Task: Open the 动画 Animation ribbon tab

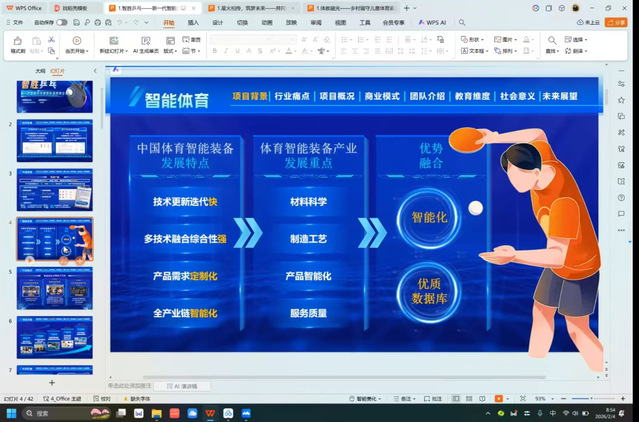Action: tap(267, 22)
